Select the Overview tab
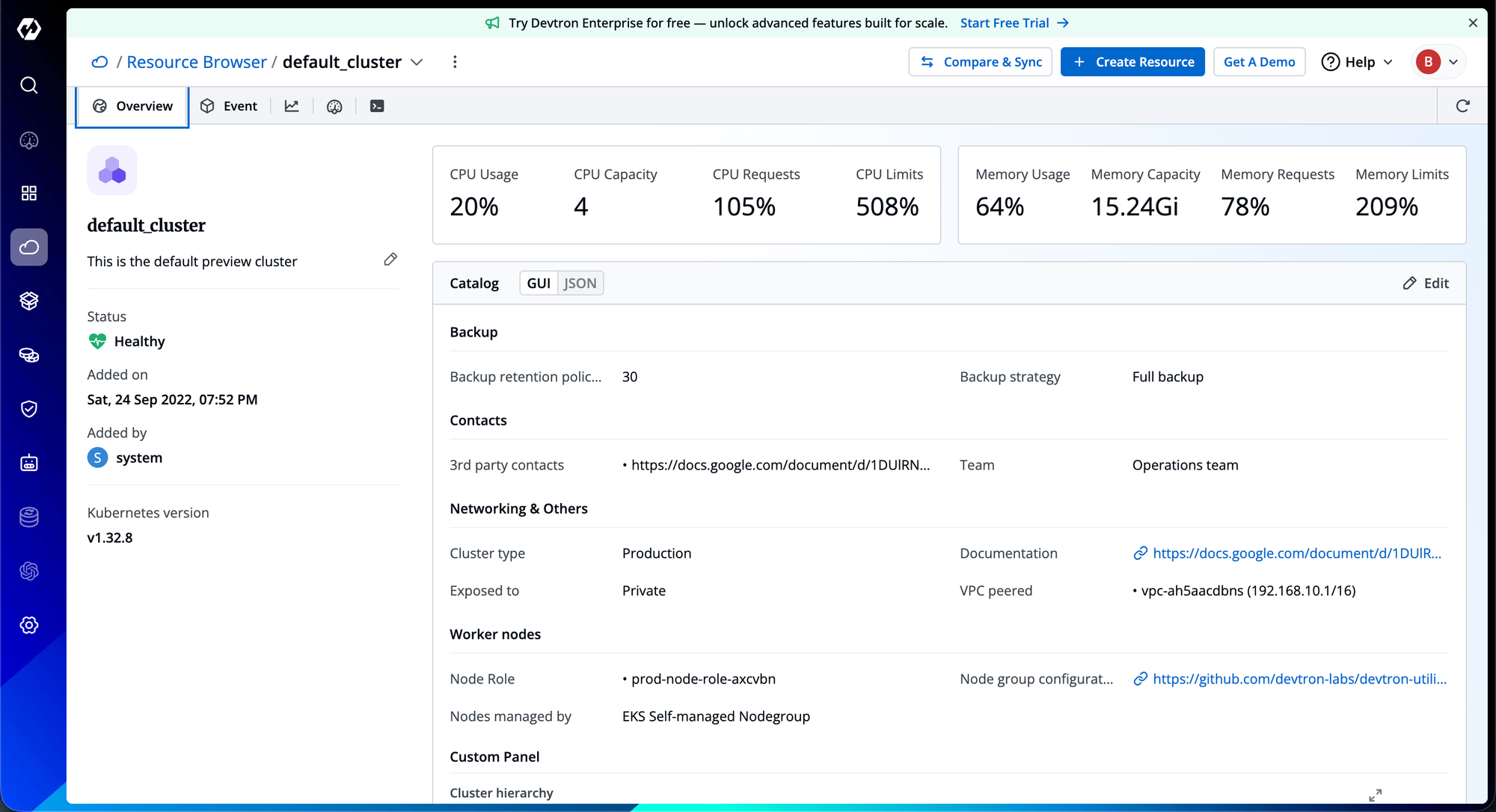This screenshot has width=1496, height=812. point(132,106)
